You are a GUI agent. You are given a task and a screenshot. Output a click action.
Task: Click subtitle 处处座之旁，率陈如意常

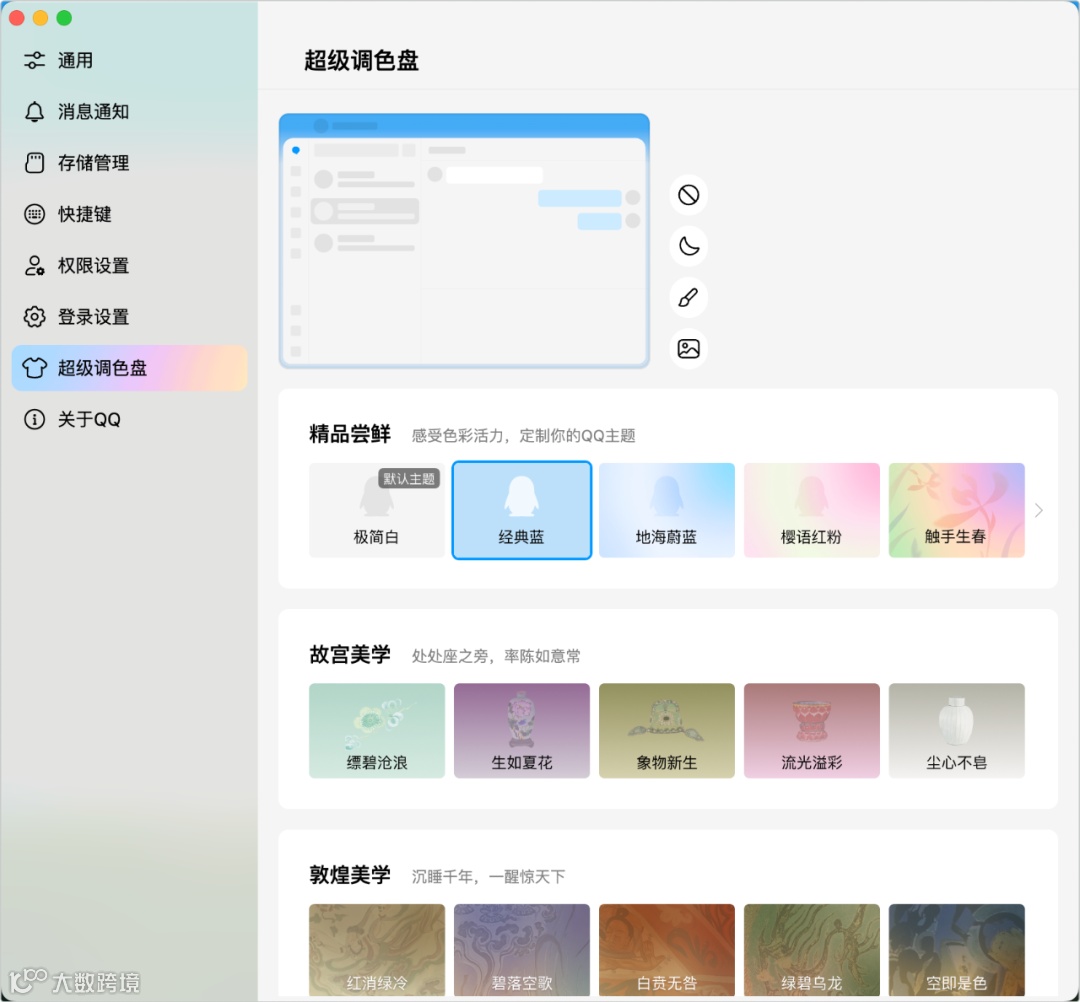coord(496,656)
